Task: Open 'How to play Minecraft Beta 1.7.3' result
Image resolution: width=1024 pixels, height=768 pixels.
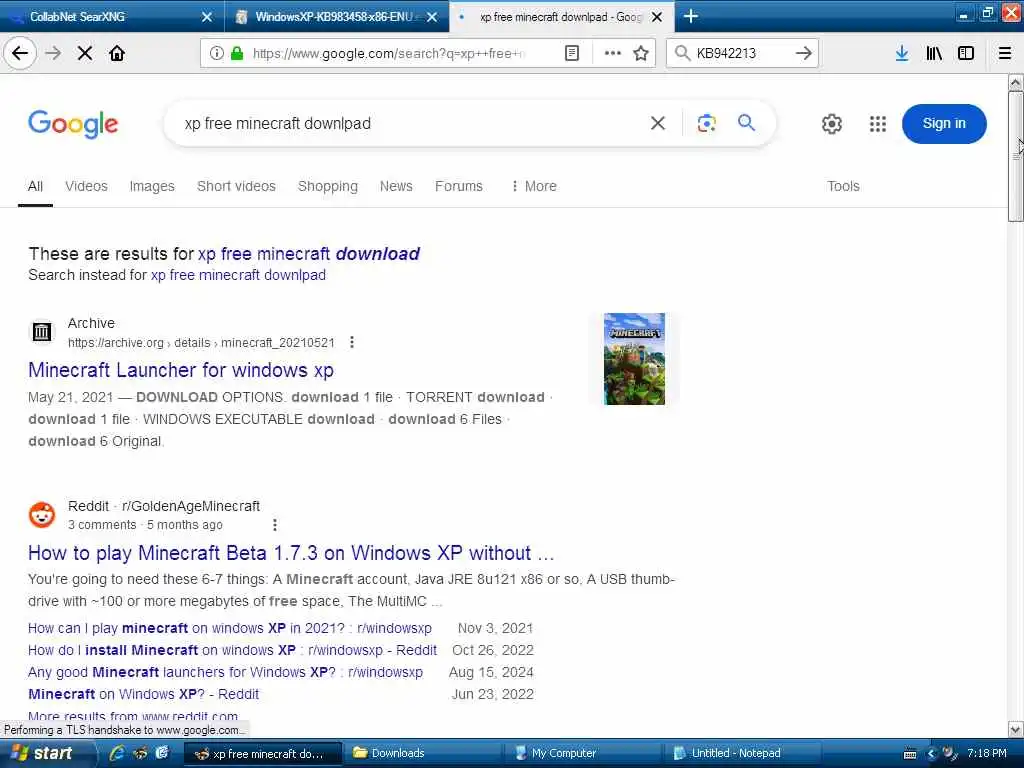Action: tap(291, 552)
